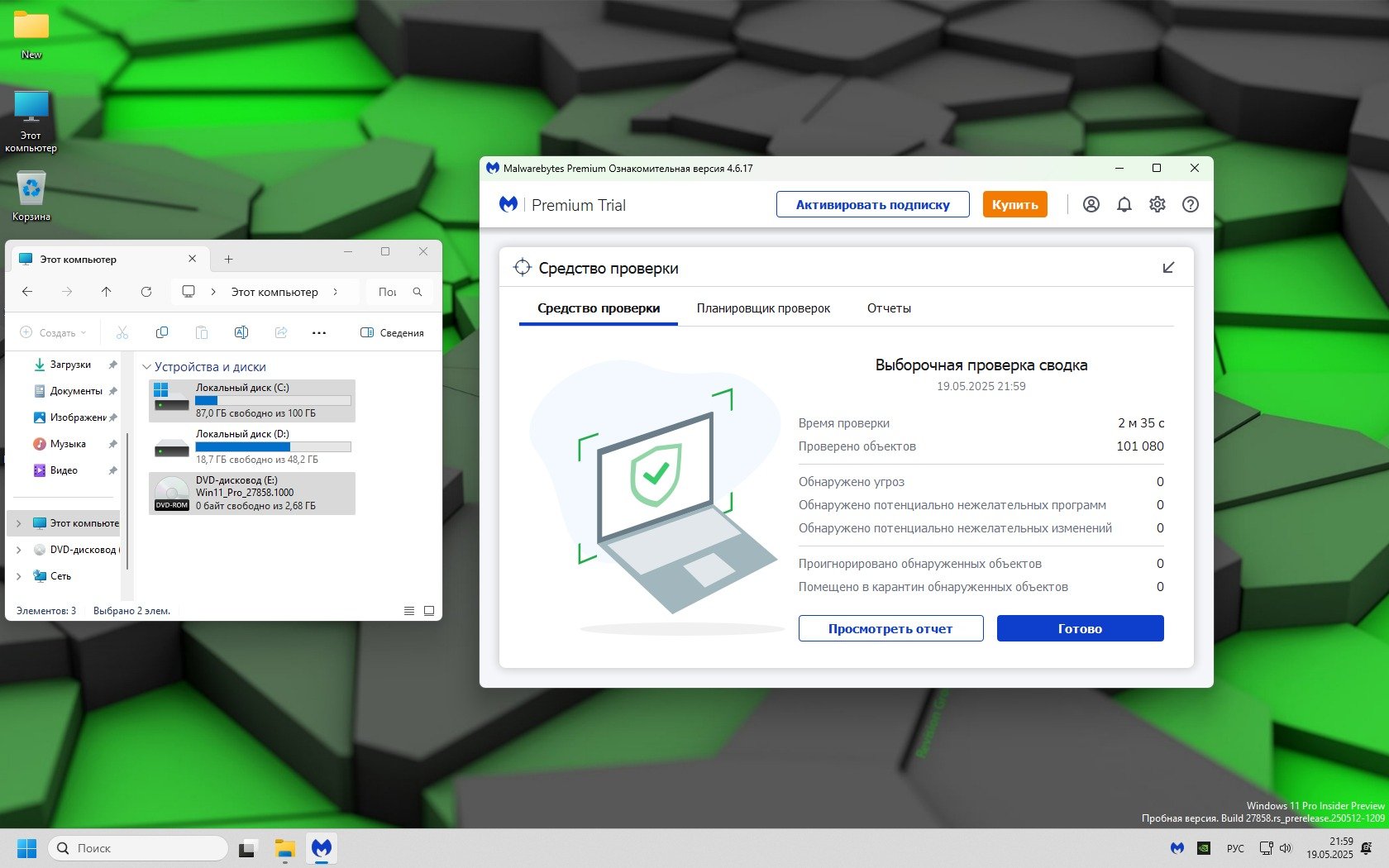
Task: Expand the Сеть tree node
Action: (19, 576)
